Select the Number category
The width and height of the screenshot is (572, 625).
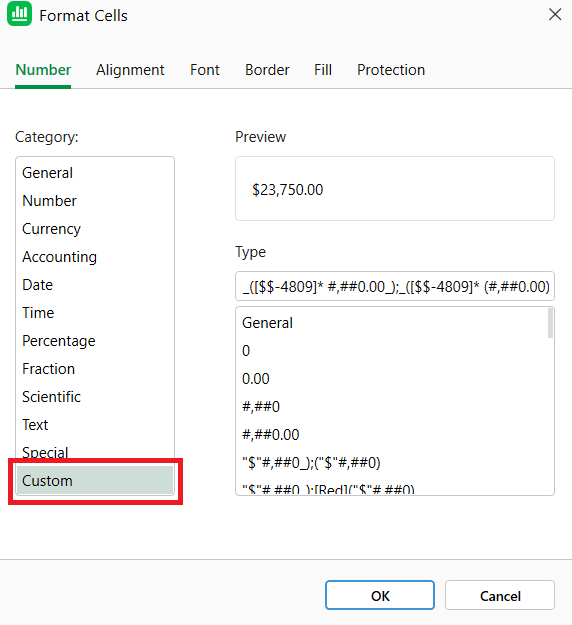click(95, 201)
